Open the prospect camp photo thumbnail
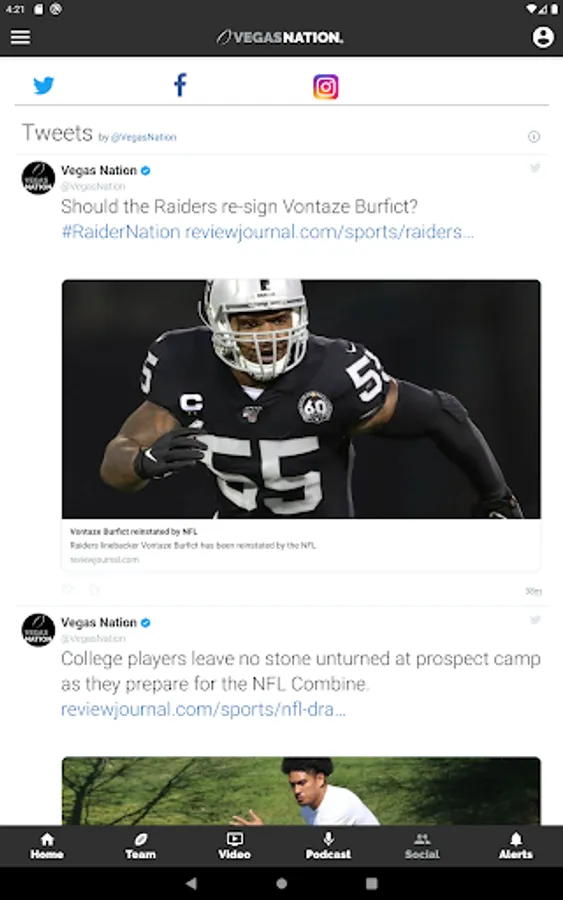Image resolution: width=563 pixels, height=900 pixels. tap(301, 791)
